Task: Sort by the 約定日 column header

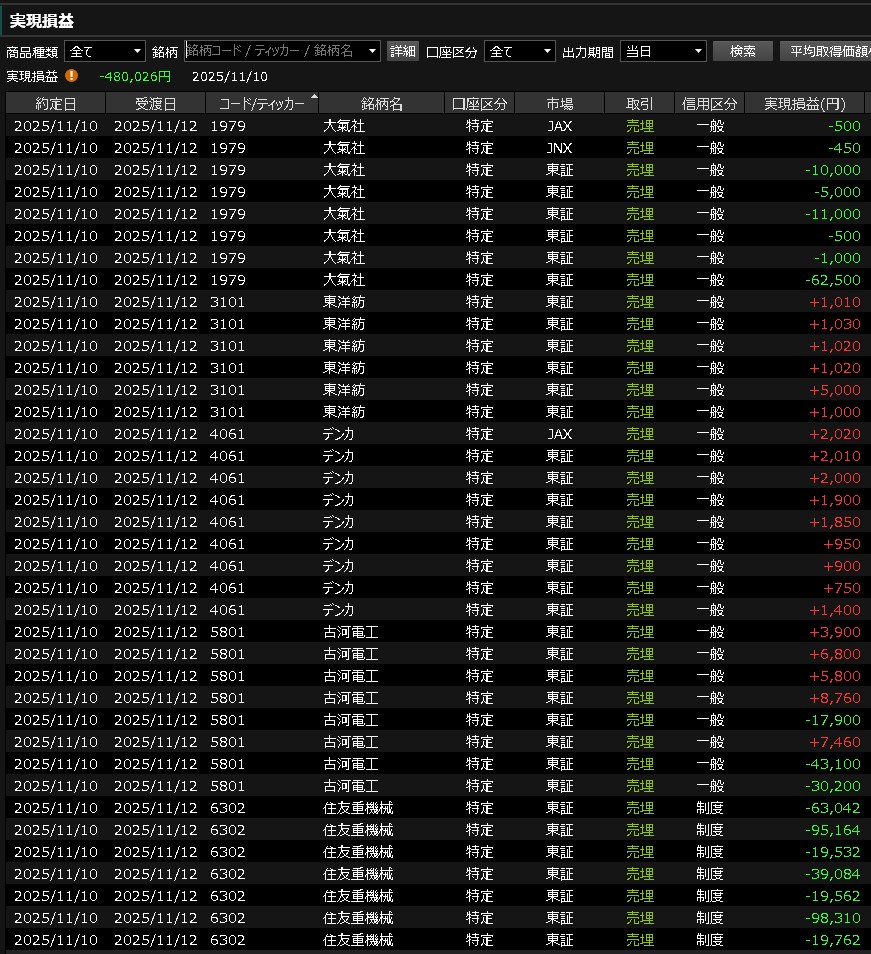Action: pyautogui.click(x=55, y=103)
